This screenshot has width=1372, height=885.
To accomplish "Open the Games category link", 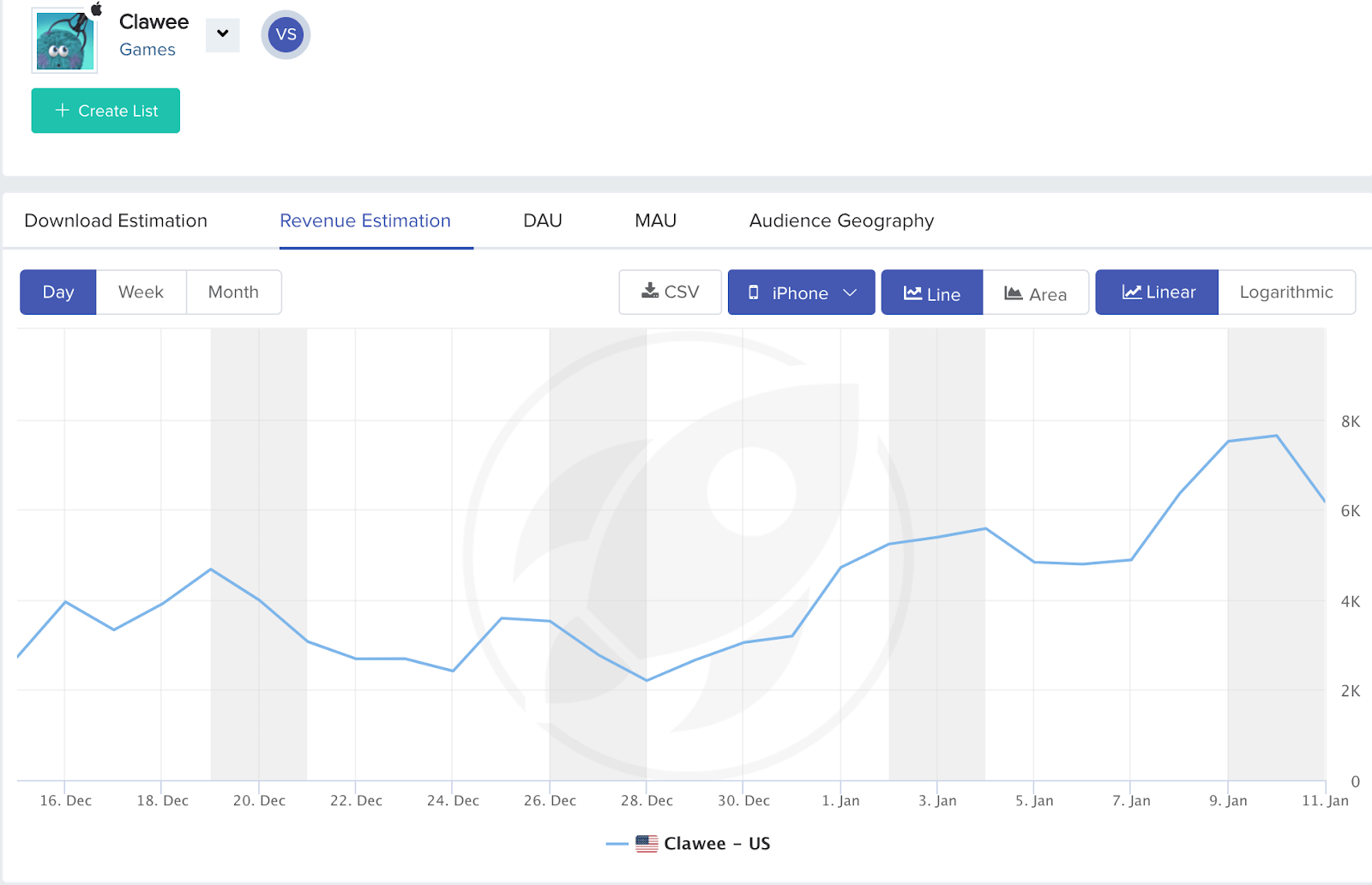I will click(x=147, y=50).
